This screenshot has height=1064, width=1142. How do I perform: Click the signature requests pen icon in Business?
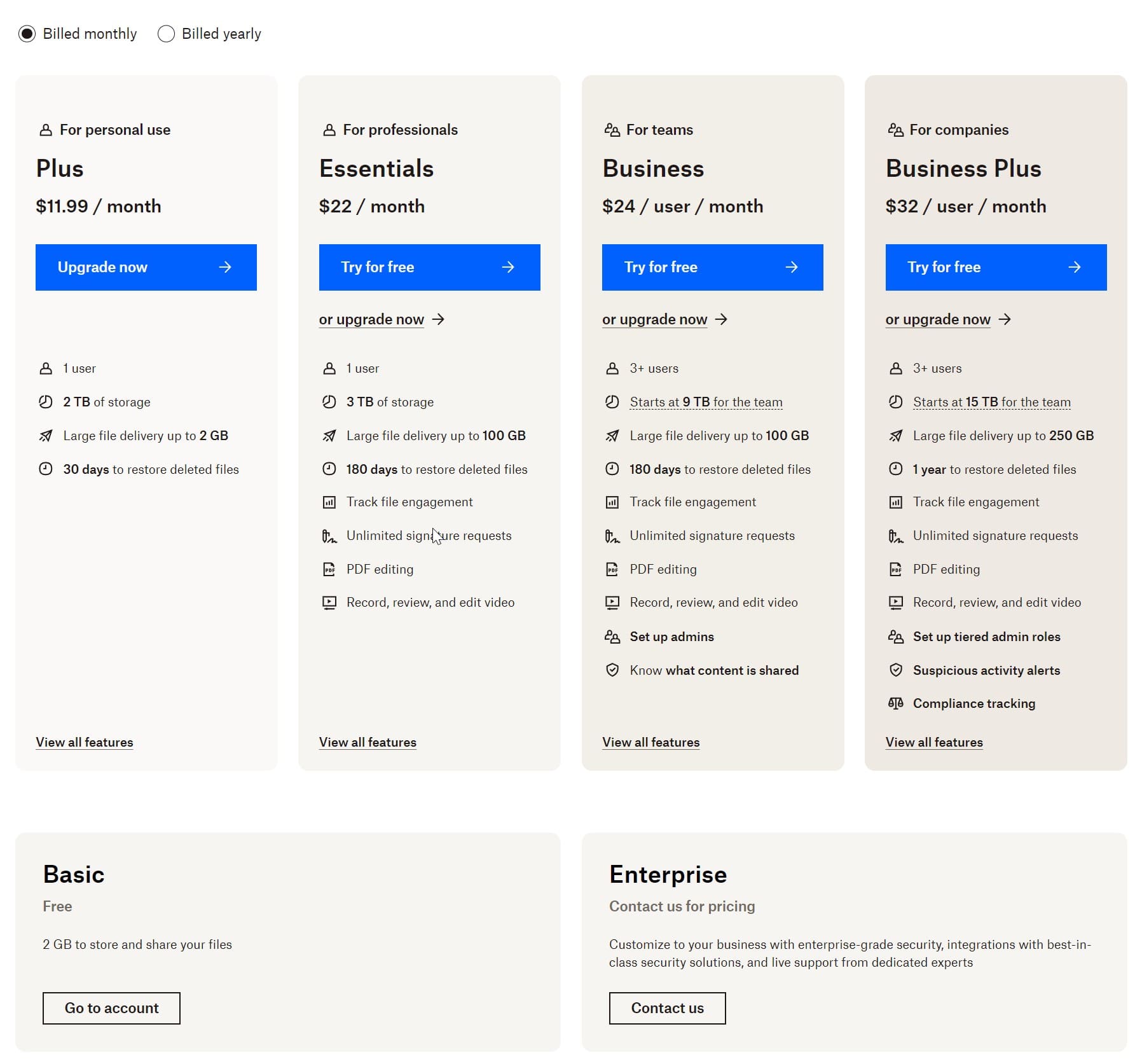click(612, 536)
